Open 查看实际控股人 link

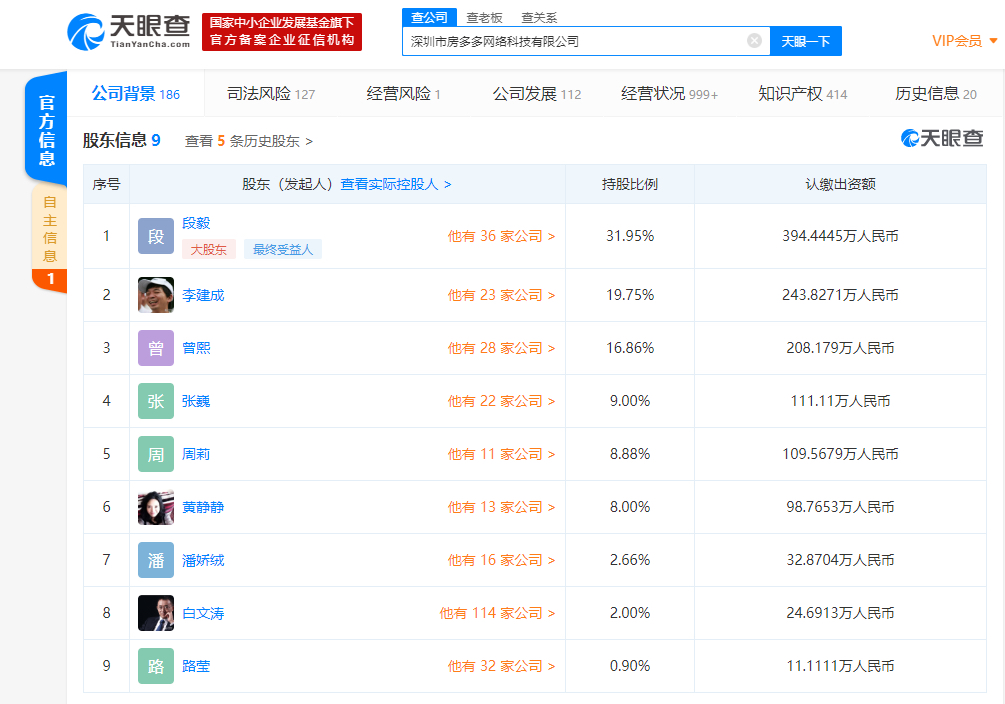395,185
